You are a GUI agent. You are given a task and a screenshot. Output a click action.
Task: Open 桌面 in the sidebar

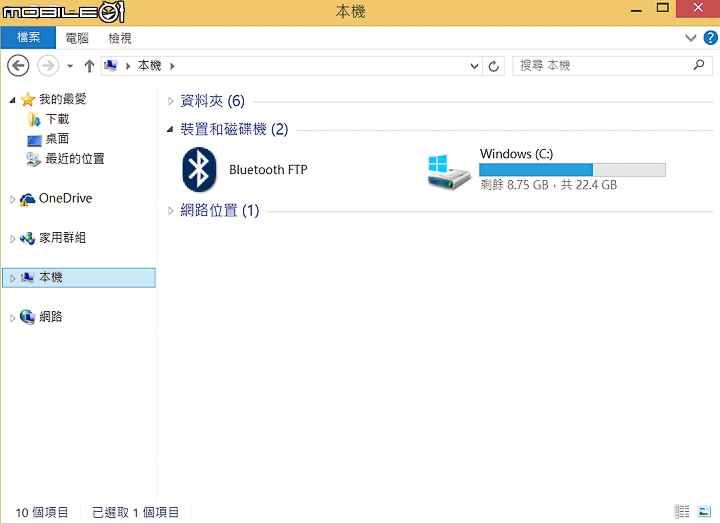pos(57,139)
